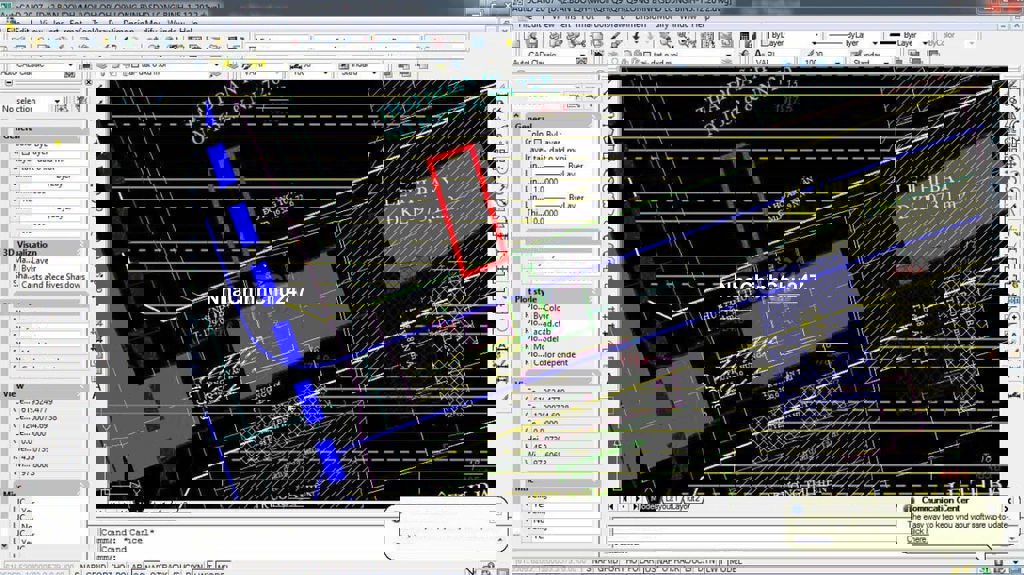
Task: Open the AutoCAD Classic workspace dropdown, left window
Action: [x=40, y=63]
